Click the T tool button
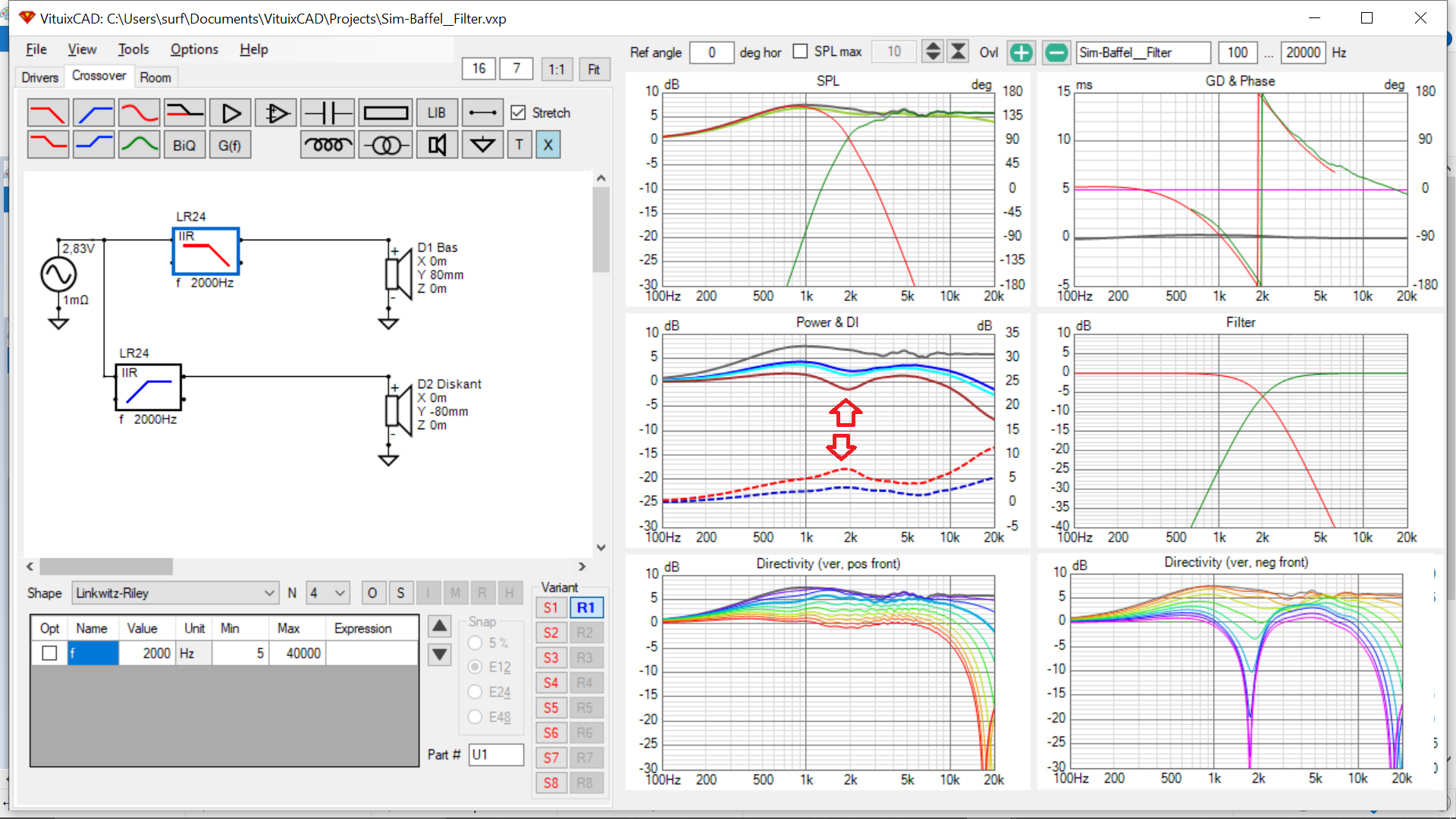 point(519,144)
